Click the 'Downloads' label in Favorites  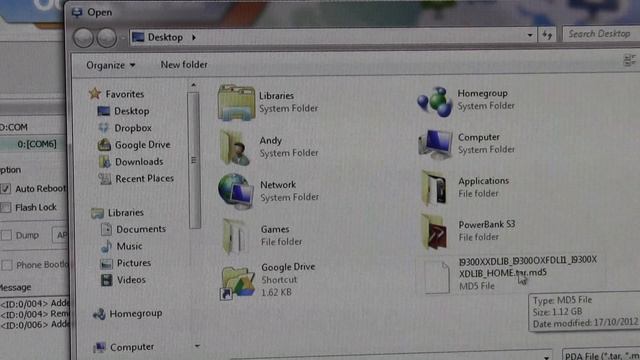click(139, 162)
